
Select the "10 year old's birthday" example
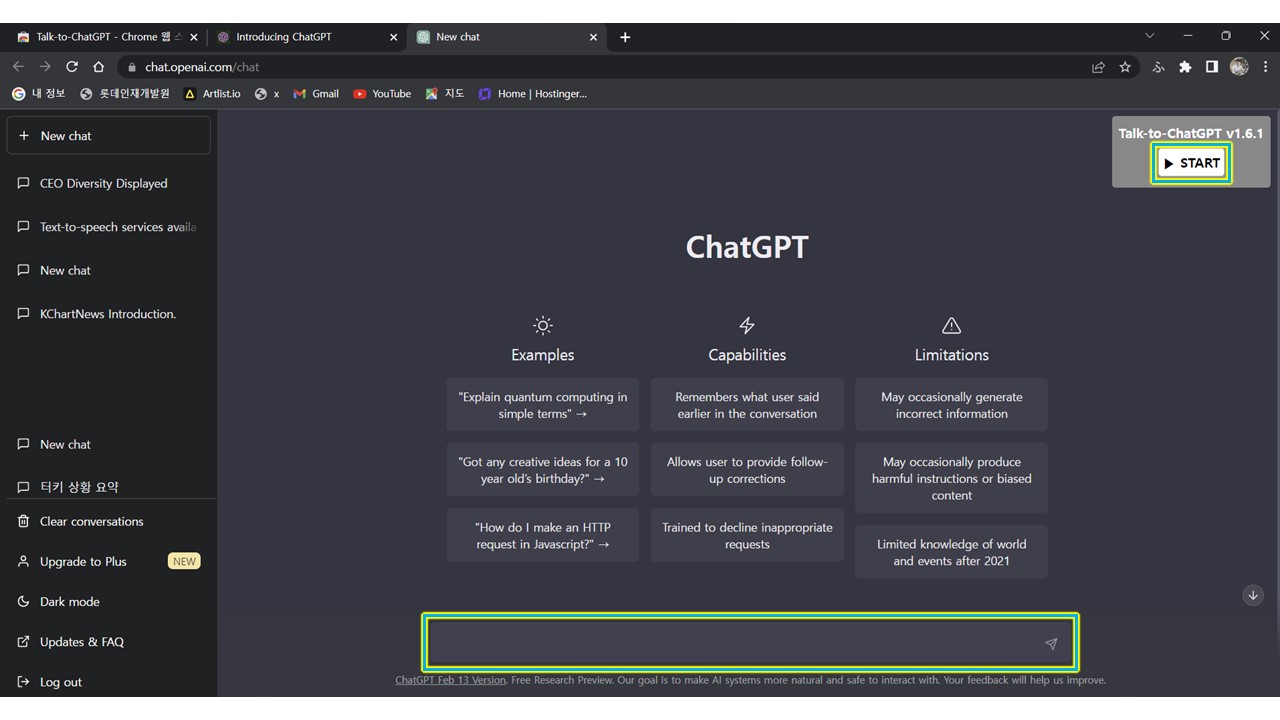[543, 470]
